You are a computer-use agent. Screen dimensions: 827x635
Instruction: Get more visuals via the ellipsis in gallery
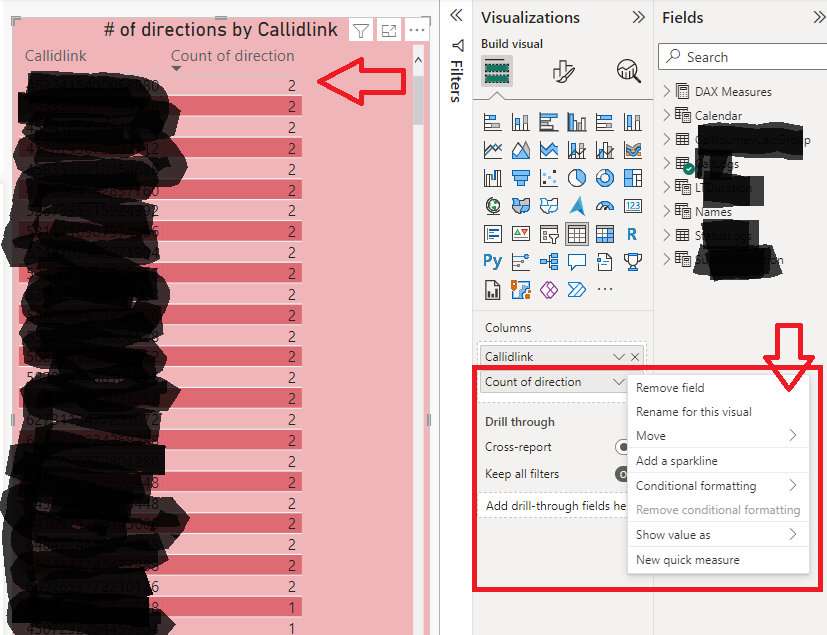[605, 289]
